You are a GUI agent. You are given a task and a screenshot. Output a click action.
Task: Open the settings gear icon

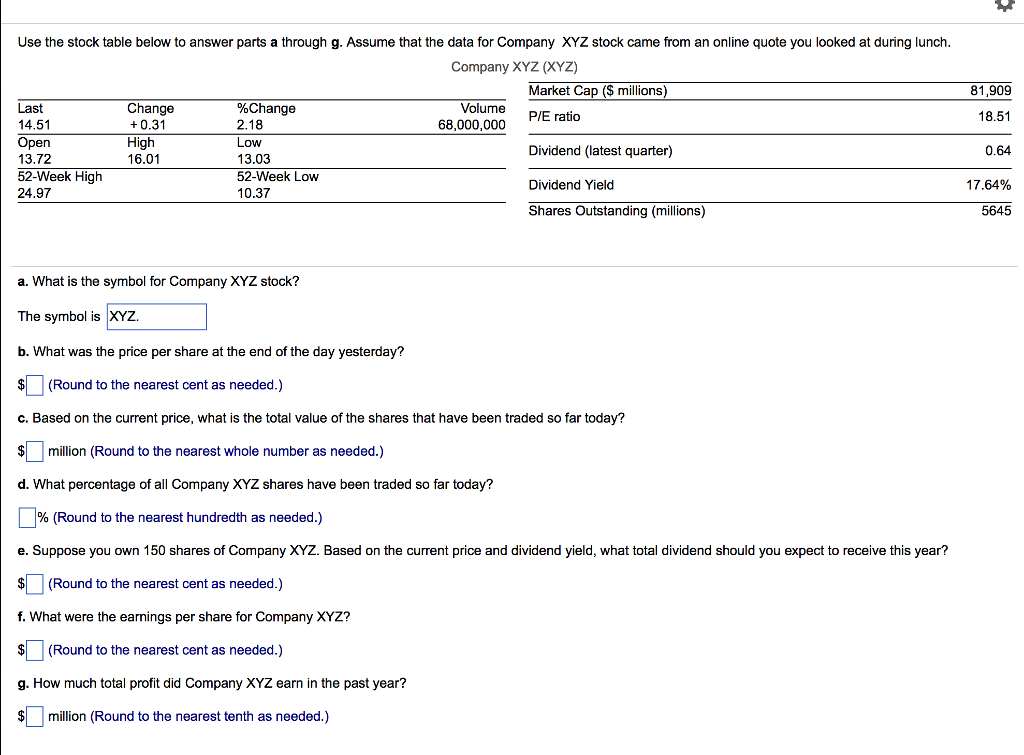coord(1004,5)
